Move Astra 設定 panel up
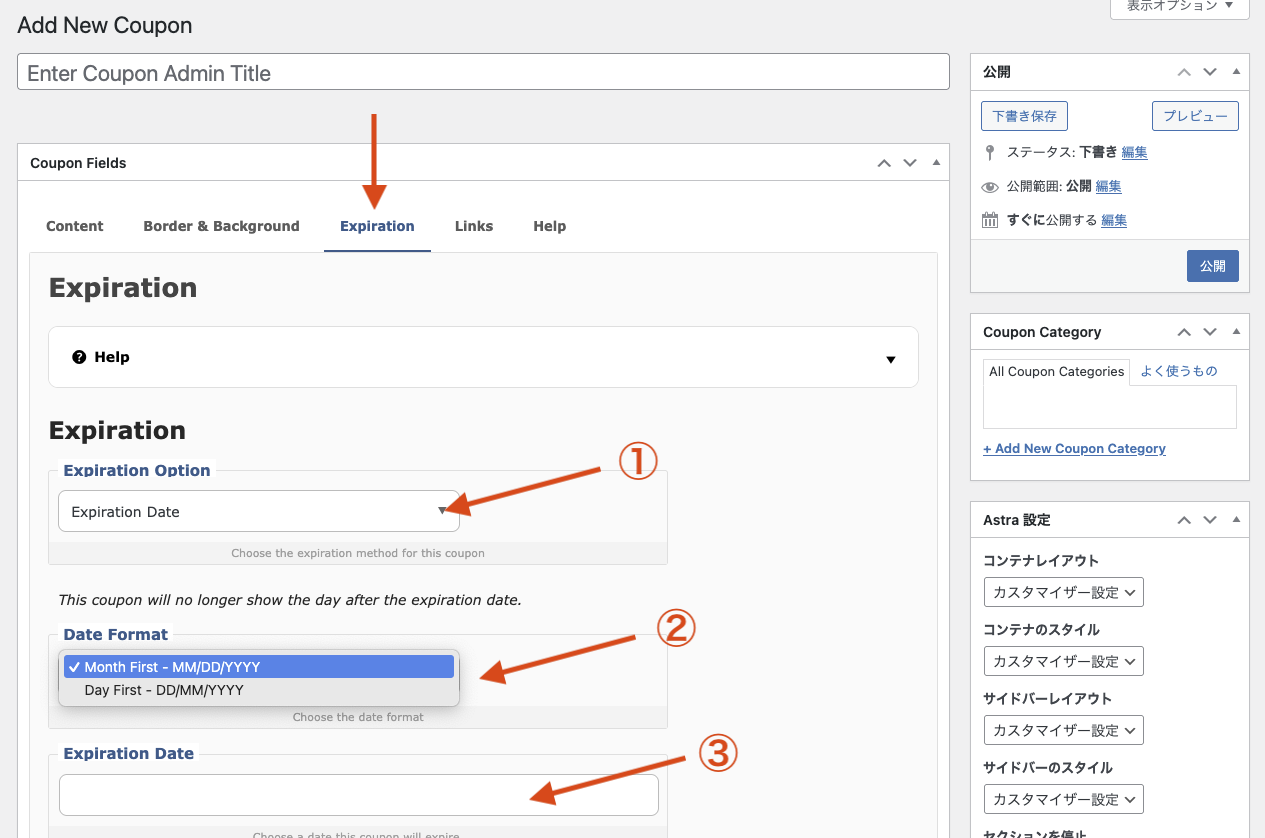 (1184, 520)
